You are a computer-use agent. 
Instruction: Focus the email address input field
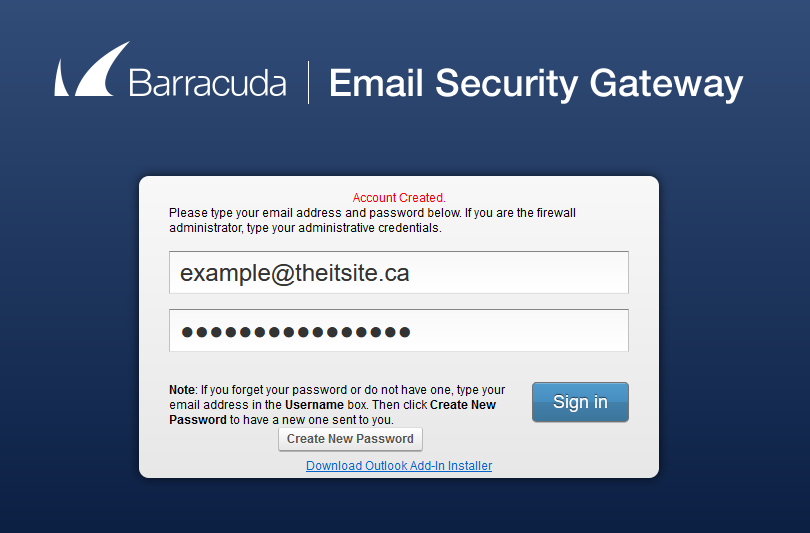tap(399, 273)
